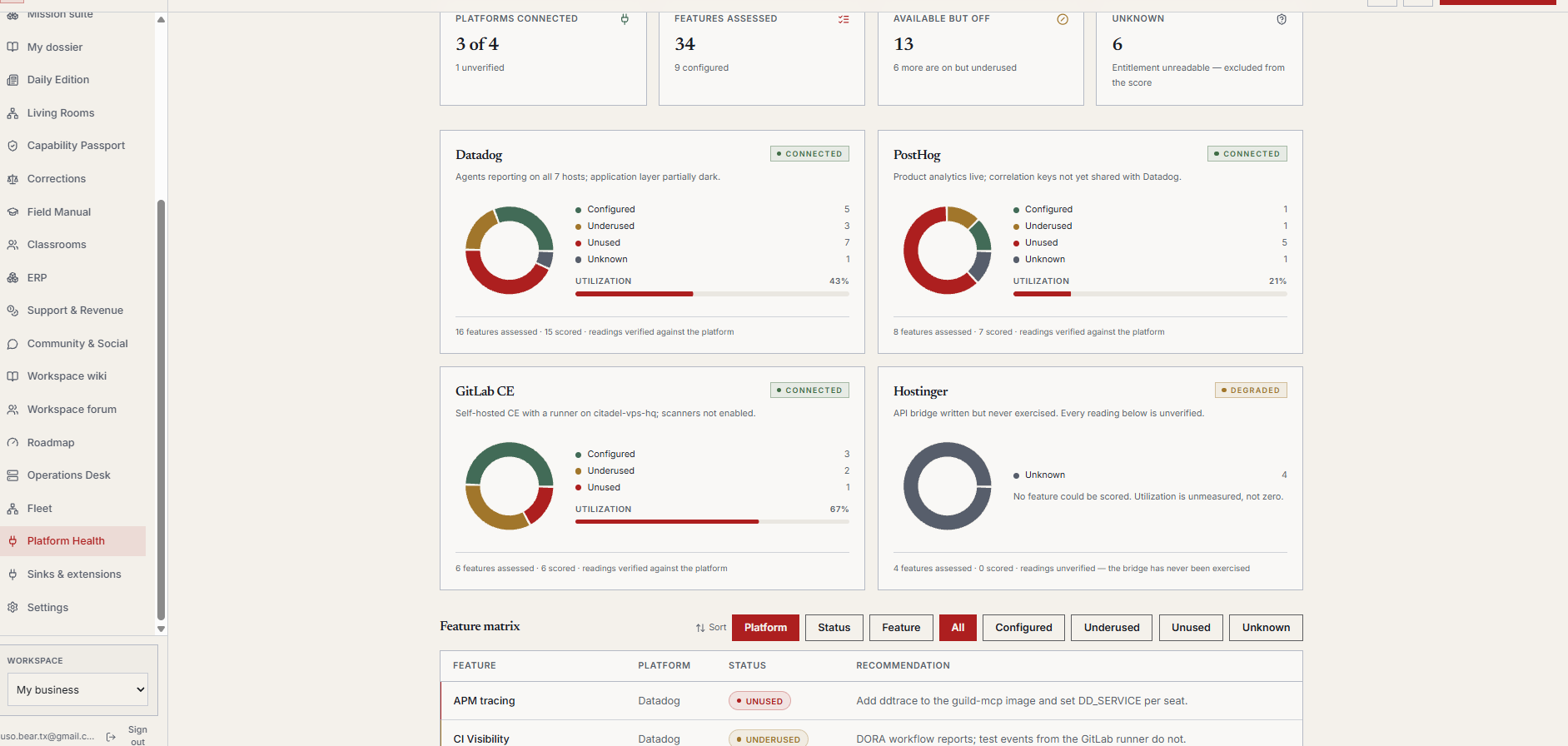Click the PostHog card title
This screenshot has width=1568, height=746.
pos(917,155)
